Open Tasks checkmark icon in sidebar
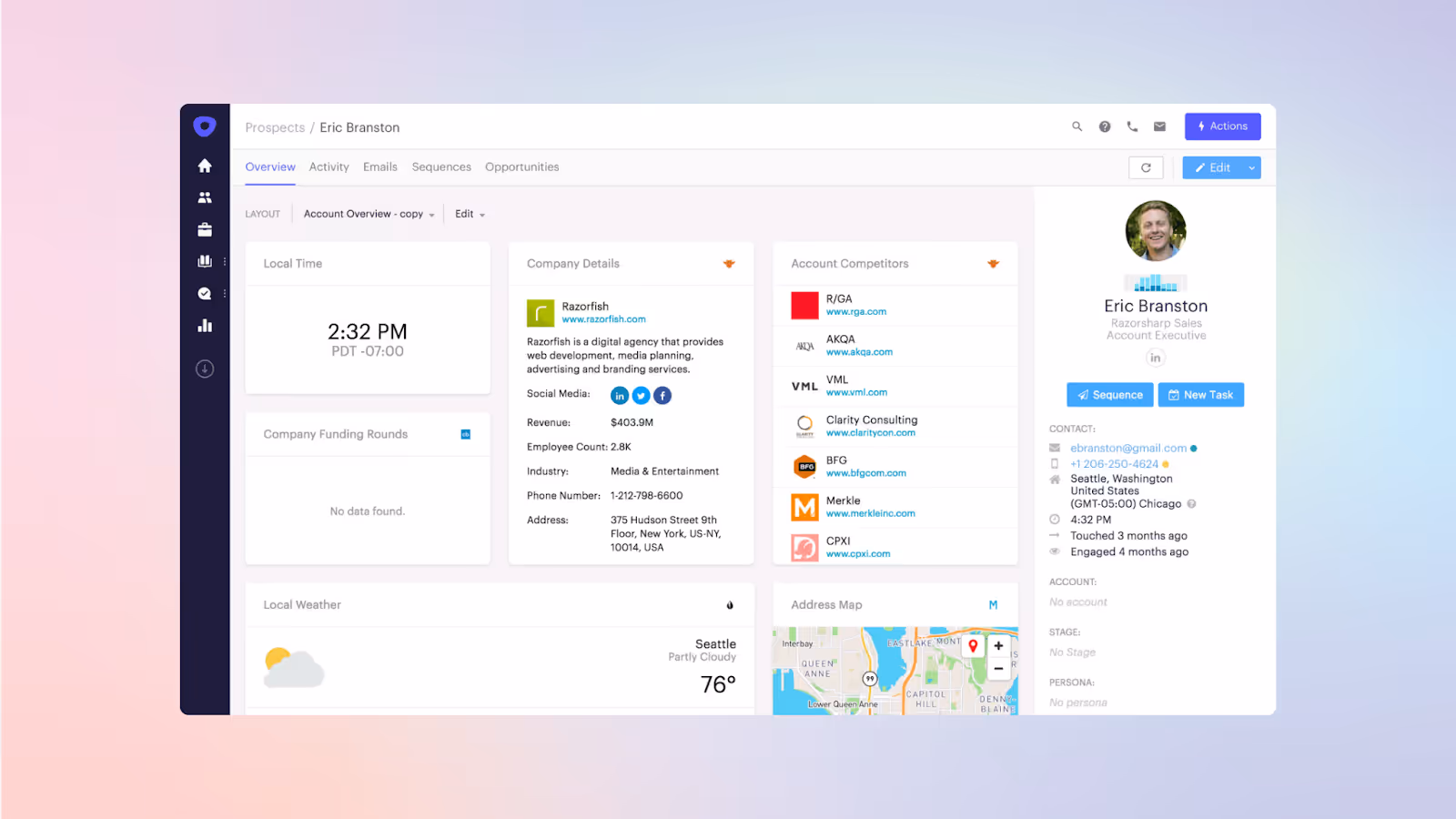This screenshot has height=819, width=1456. [x=205, y=293]
